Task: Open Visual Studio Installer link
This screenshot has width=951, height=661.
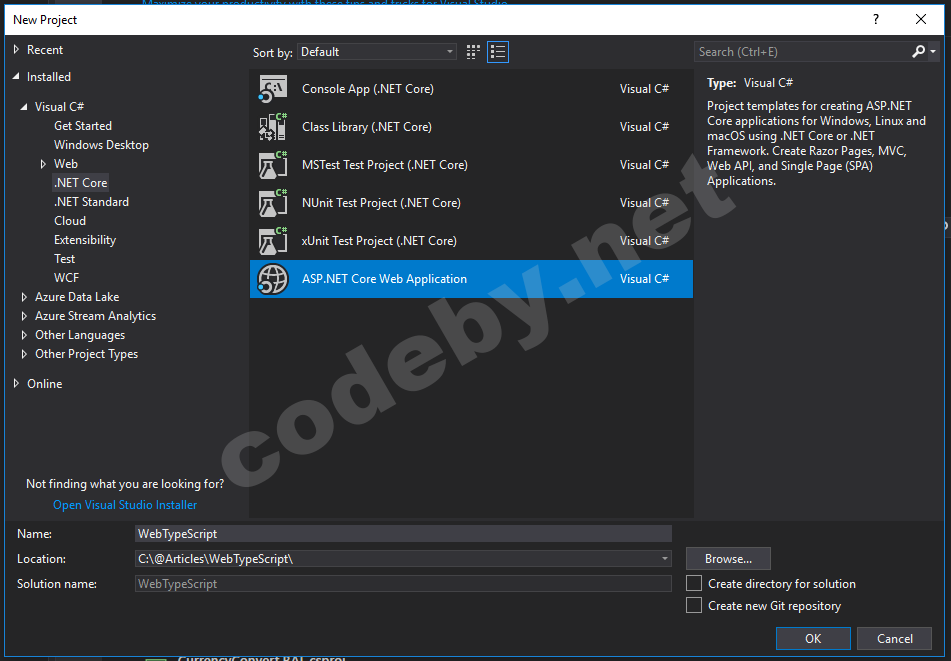Action: (x=125, y=505)
